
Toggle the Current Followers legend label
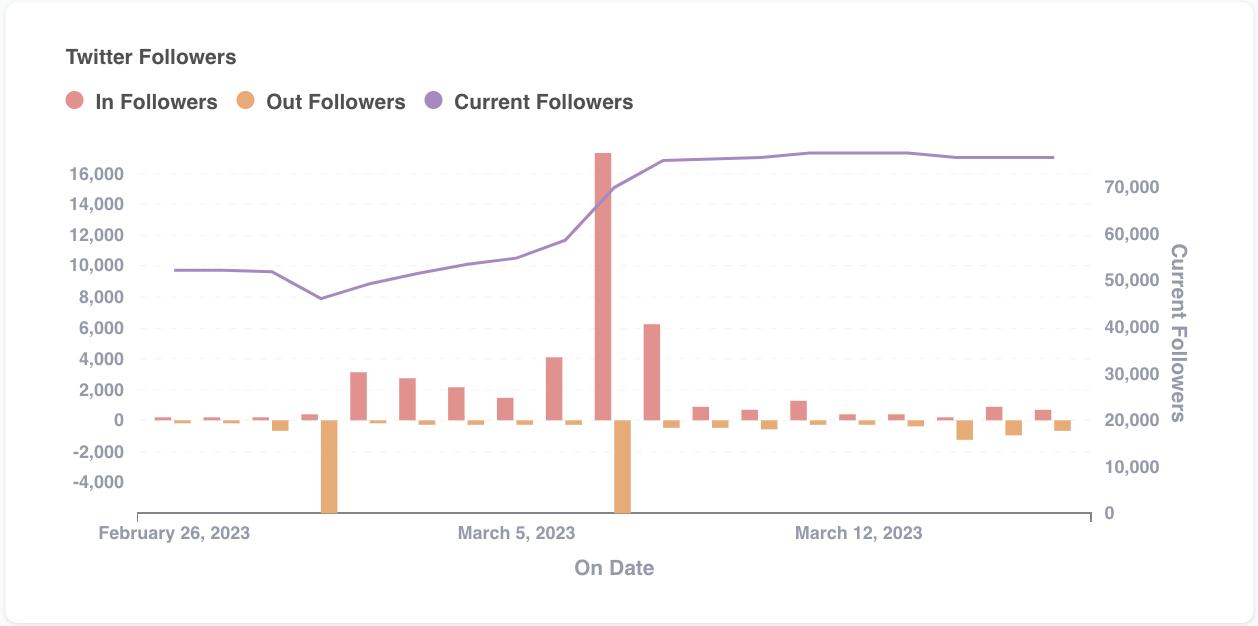tap(543, 102)
